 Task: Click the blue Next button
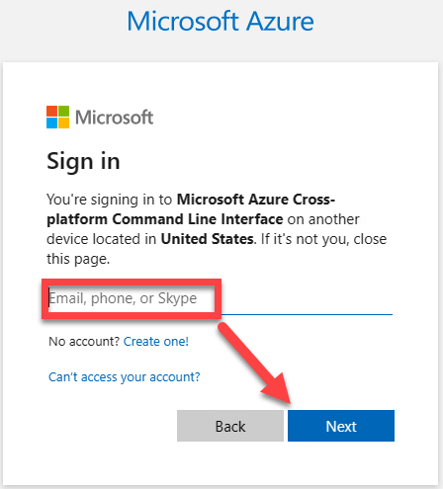pyautogui.click(x=341, y=426)
